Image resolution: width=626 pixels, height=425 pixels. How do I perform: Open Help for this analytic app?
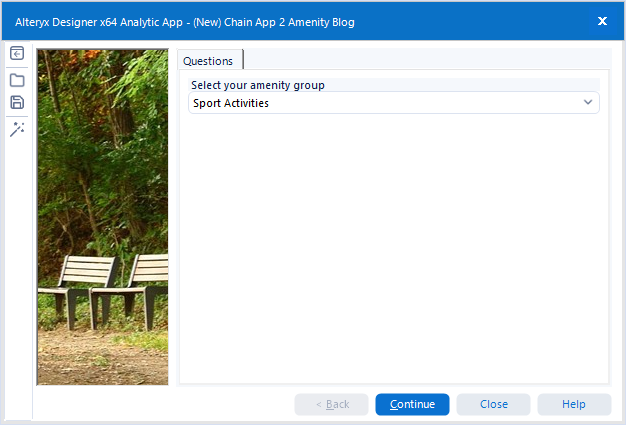[x=574, y=404]
